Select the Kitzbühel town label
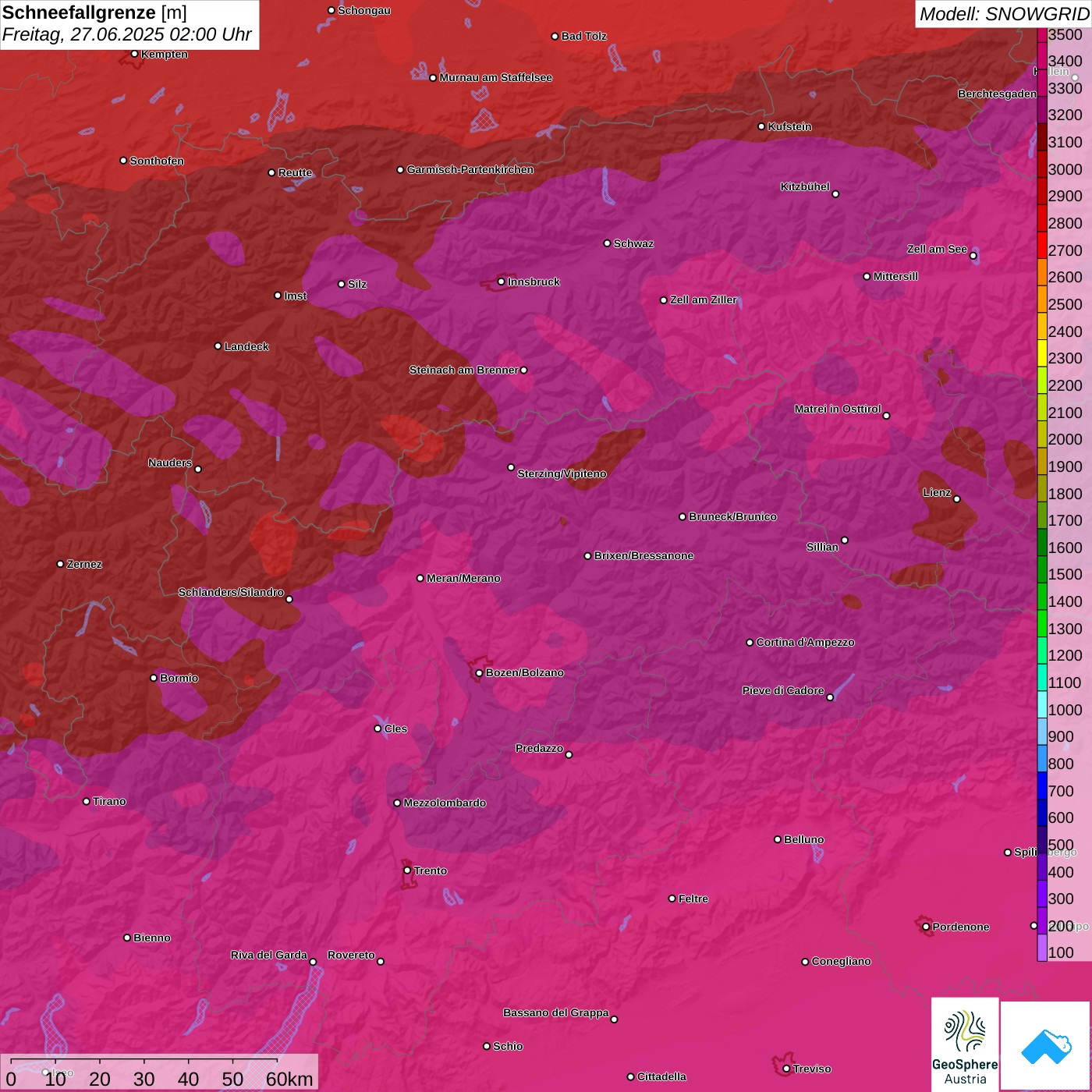 805,186
